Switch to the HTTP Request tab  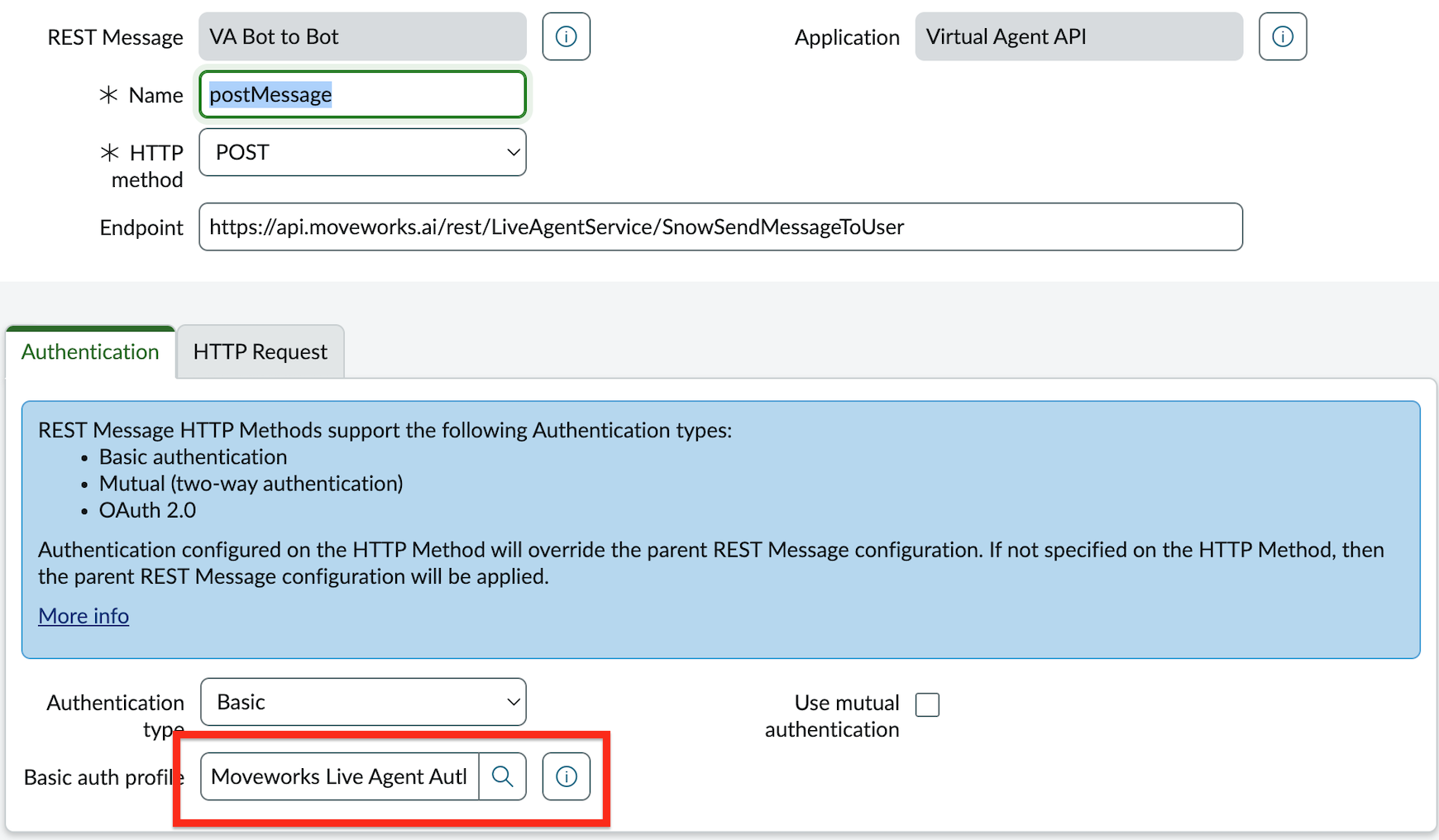(x=260, y=352)
